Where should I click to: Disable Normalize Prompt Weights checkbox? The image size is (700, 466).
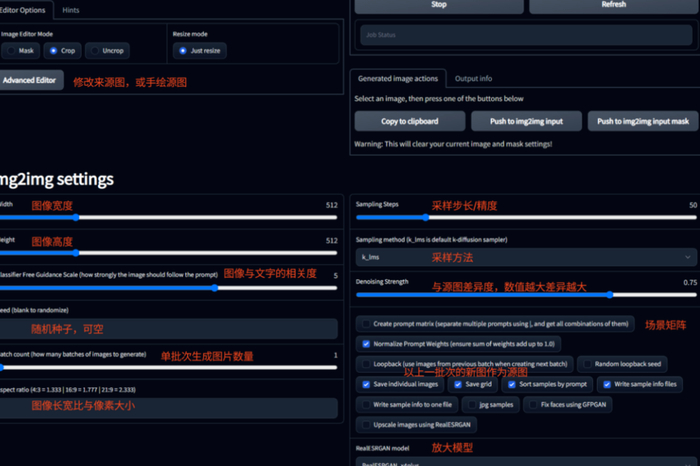coord(366,344)
